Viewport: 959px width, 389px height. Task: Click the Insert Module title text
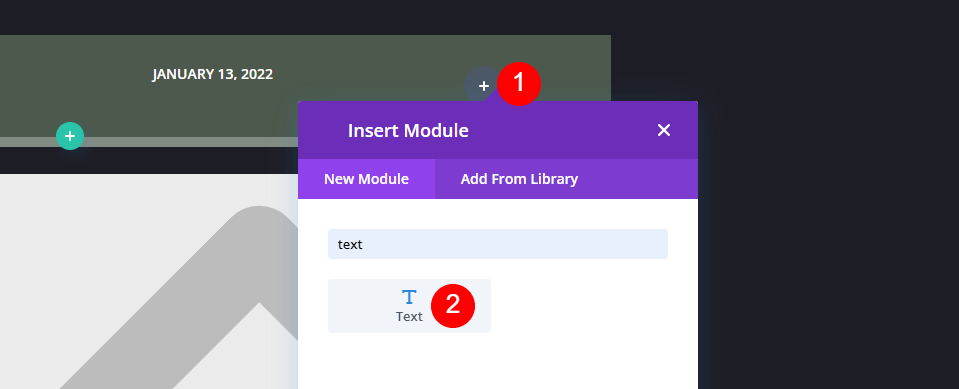coord(408,130)
